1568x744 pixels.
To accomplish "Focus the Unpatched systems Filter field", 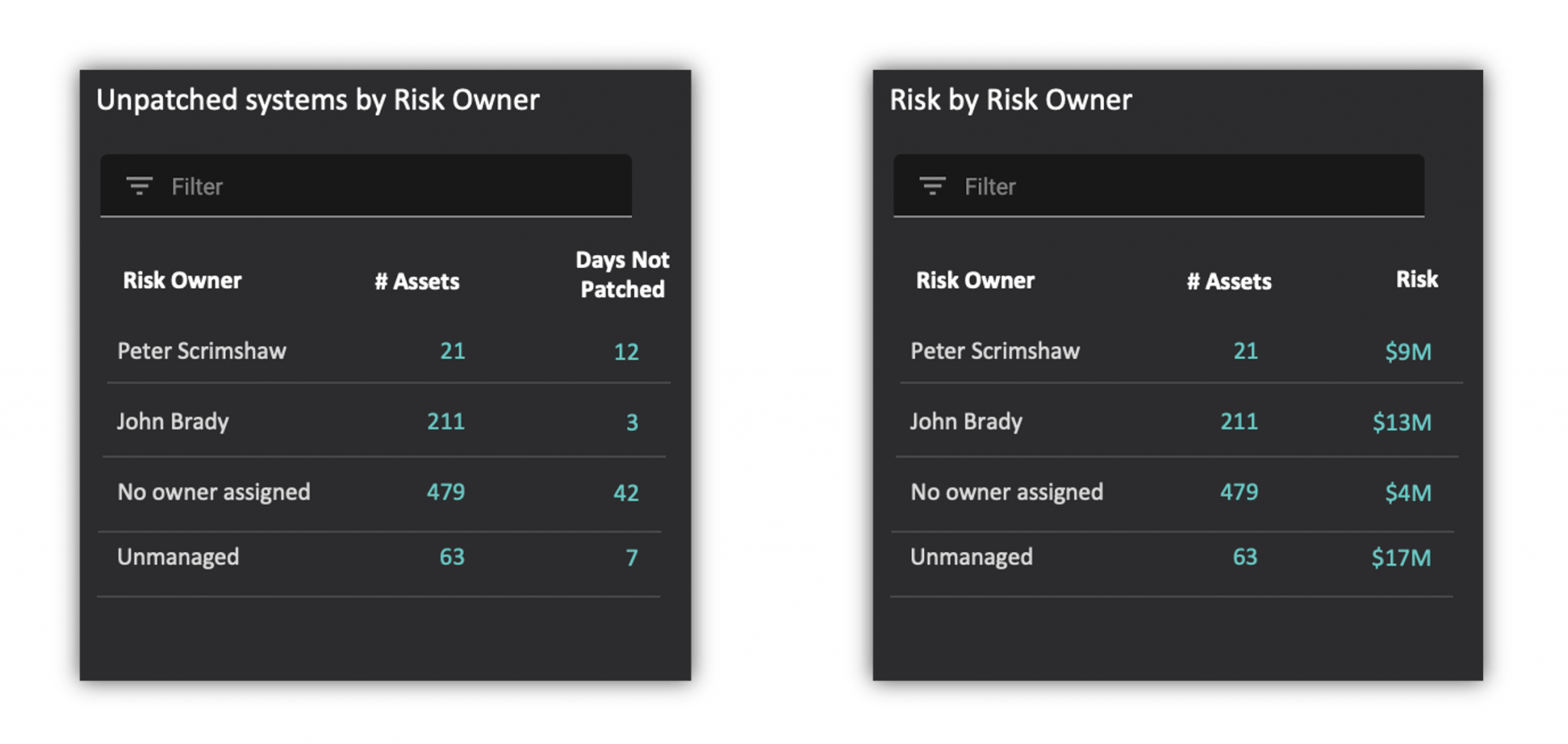I will click(383, 186).
